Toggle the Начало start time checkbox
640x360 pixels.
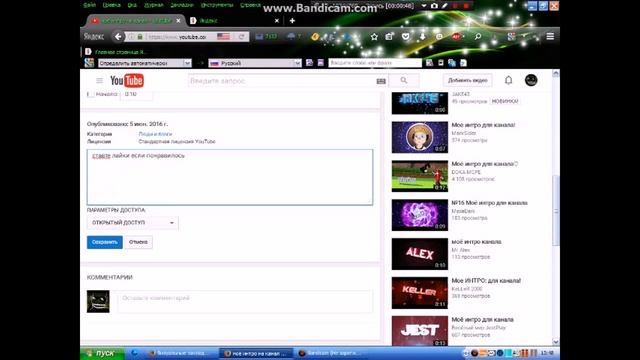pyautogui.click(x=91, y=94)
